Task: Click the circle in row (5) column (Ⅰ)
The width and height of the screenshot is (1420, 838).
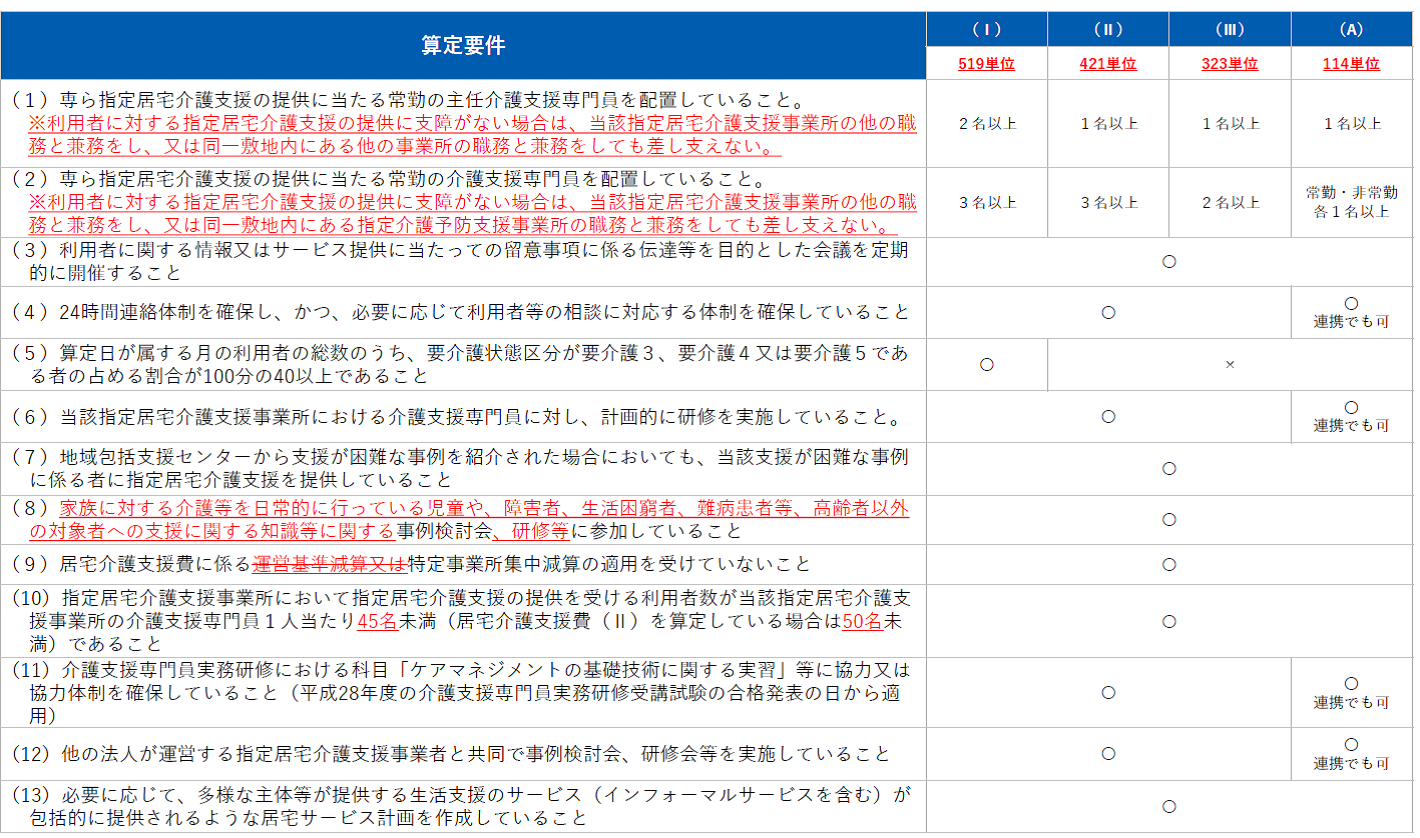Action: 986,365
